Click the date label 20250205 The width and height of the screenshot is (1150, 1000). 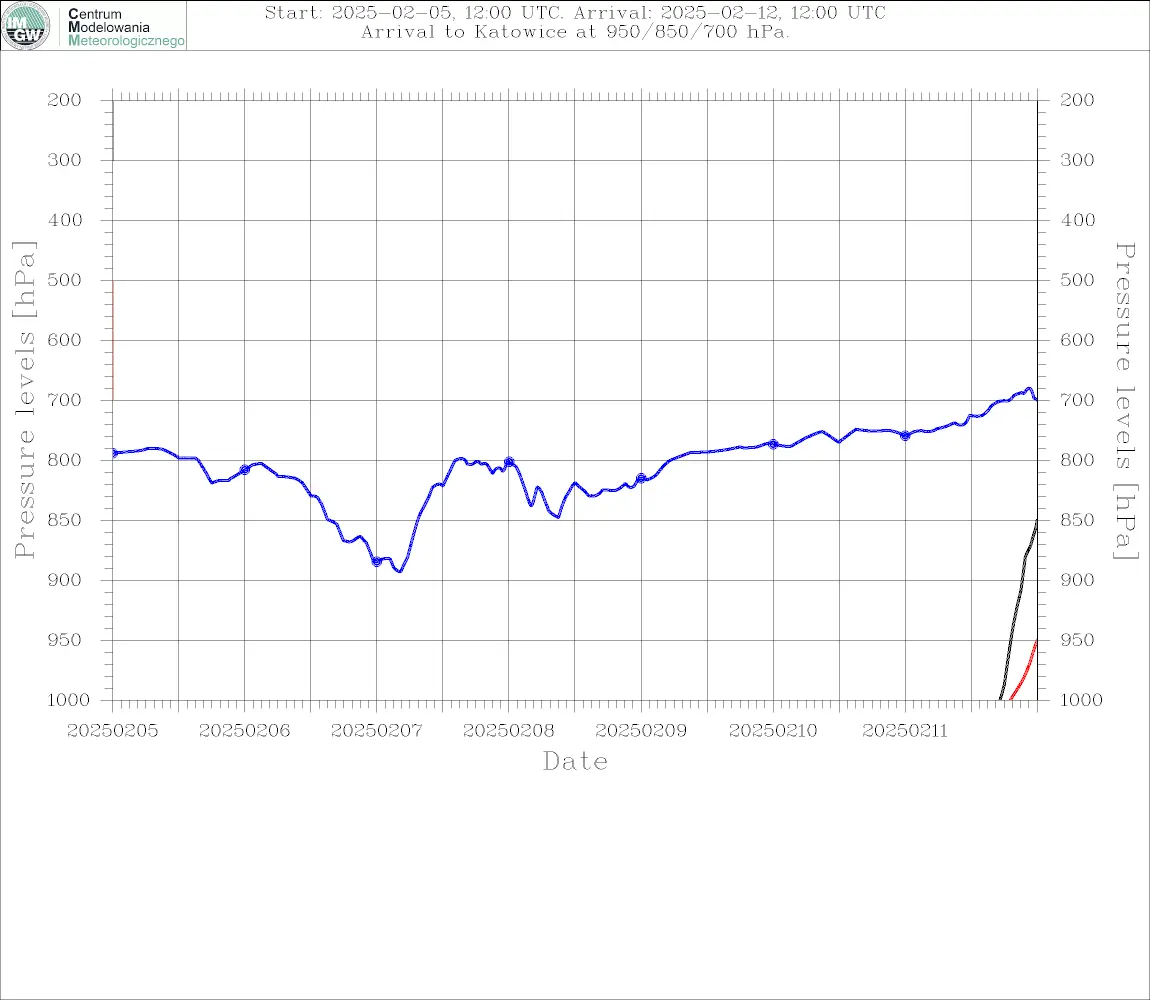point(112,731)
